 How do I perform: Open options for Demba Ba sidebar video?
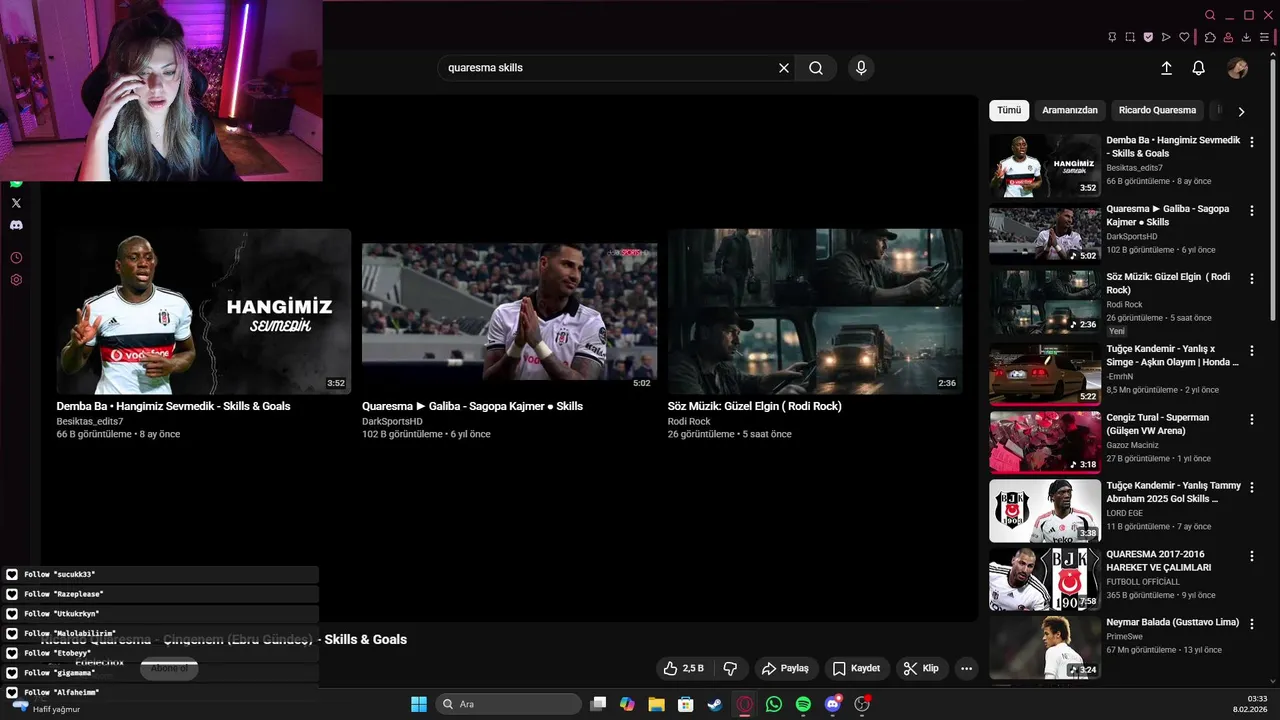coord(1251,142)
